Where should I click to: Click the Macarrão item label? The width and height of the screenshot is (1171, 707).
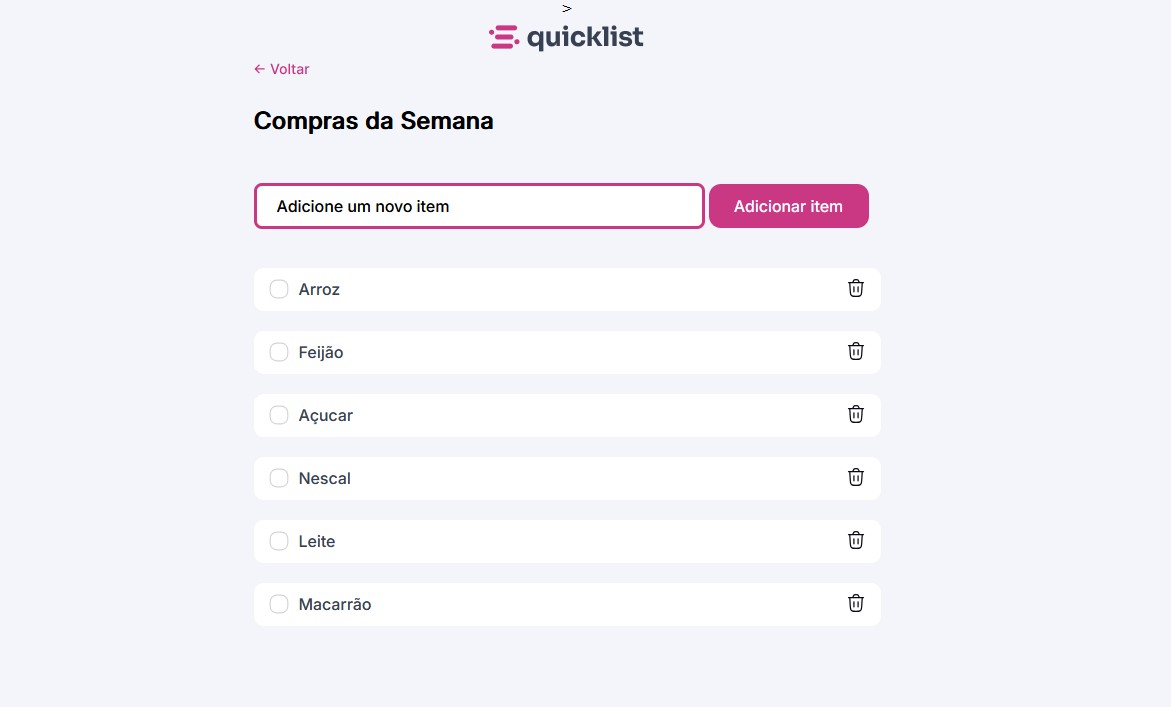[335, 604]
